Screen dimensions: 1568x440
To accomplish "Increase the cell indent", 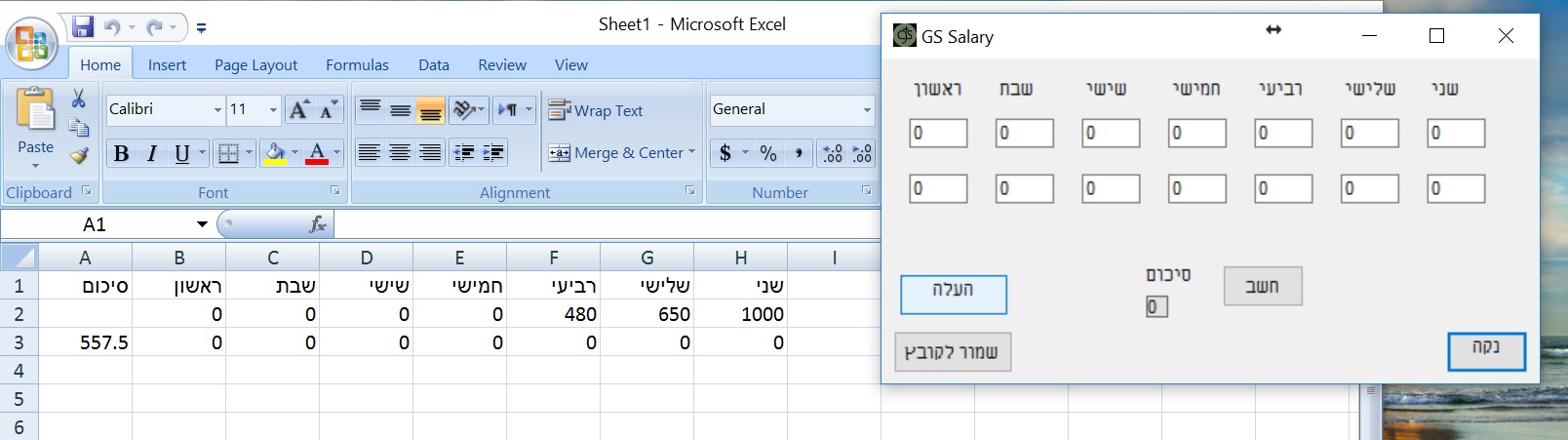I will pos(494,152).
